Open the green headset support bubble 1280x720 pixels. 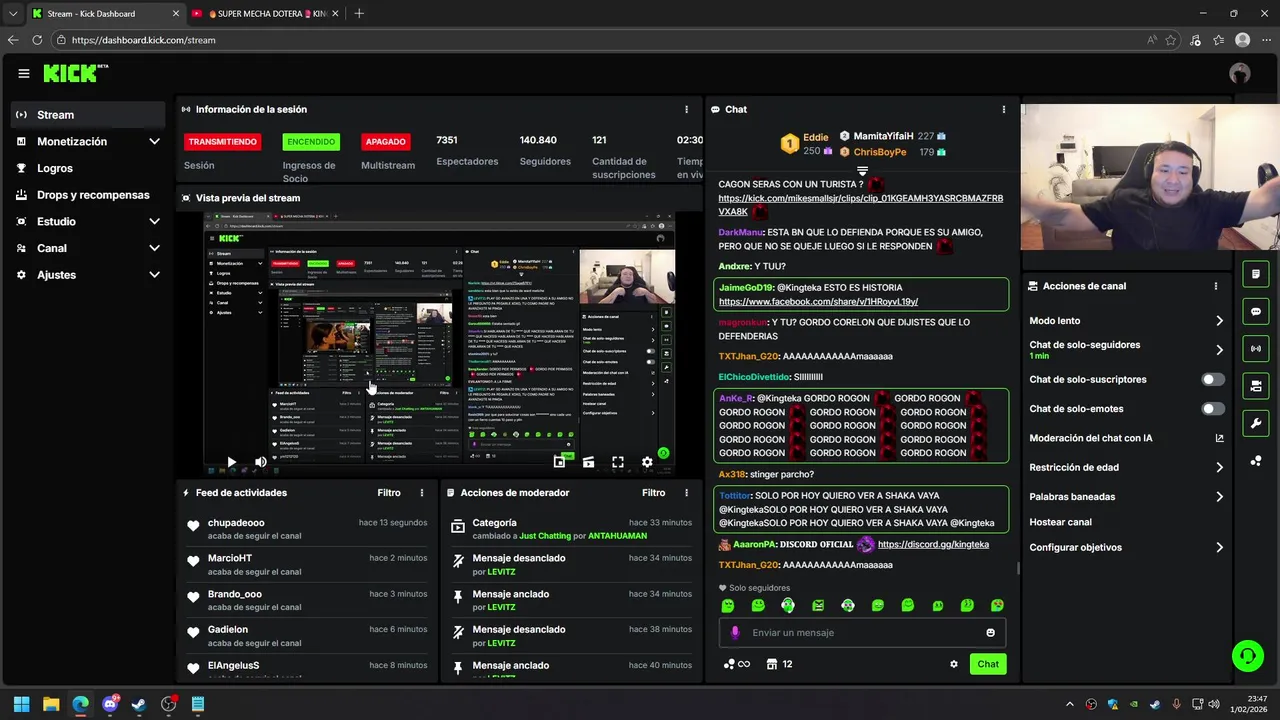tap(1247, 656)
